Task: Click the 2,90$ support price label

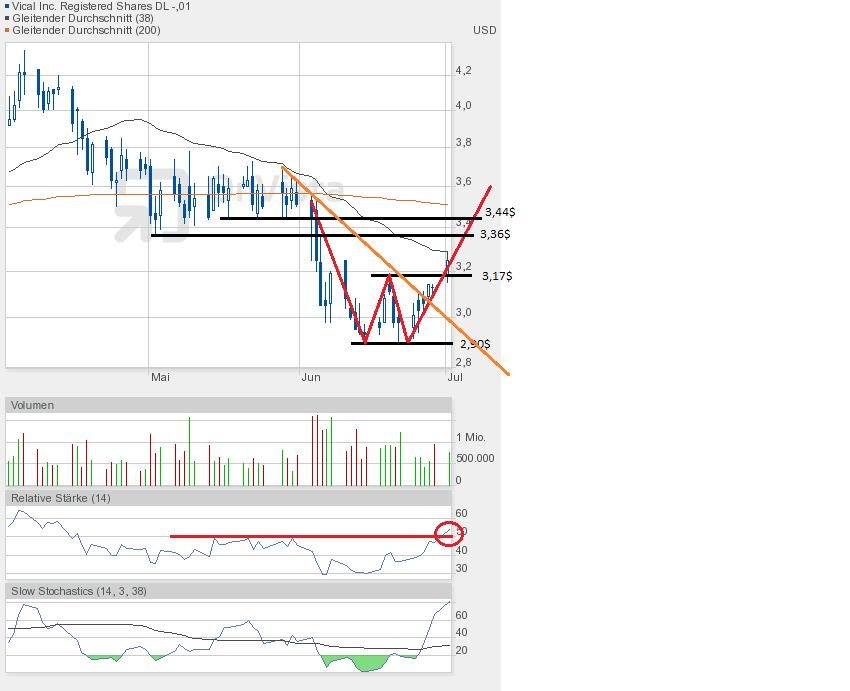Action: (x=475, y=343)
